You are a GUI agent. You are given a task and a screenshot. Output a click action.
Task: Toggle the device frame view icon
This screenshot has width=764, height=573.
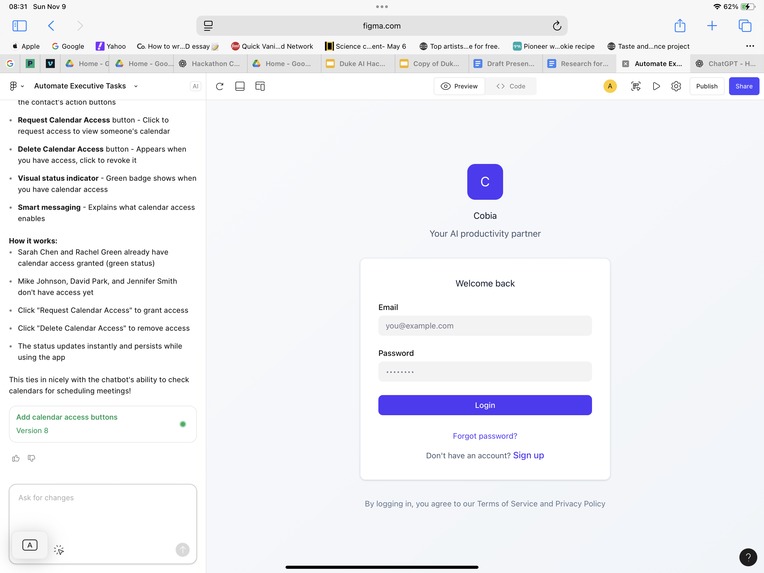240,86
